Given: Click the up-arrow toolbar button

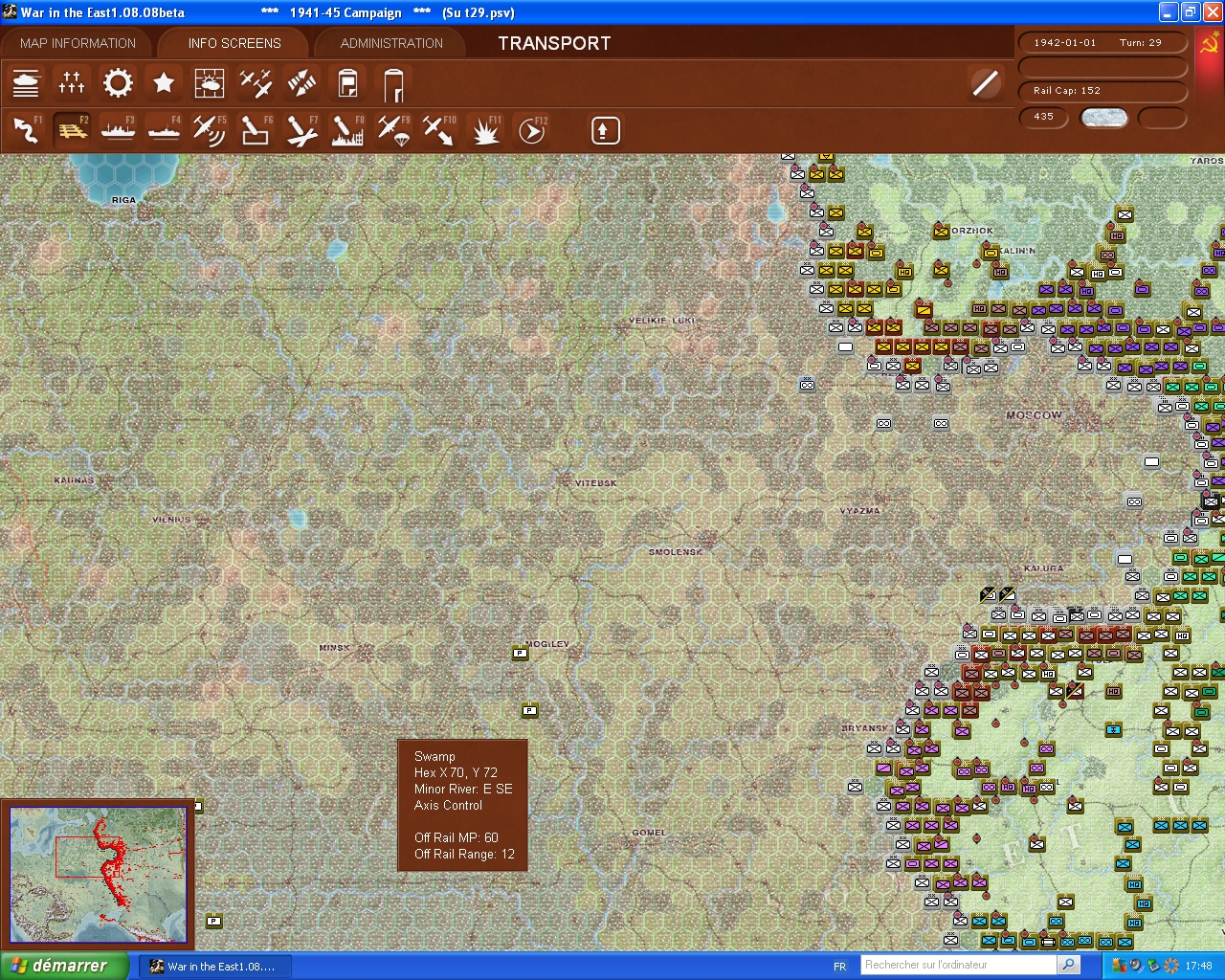Looking at the screenshot, I should coord(605,130).
